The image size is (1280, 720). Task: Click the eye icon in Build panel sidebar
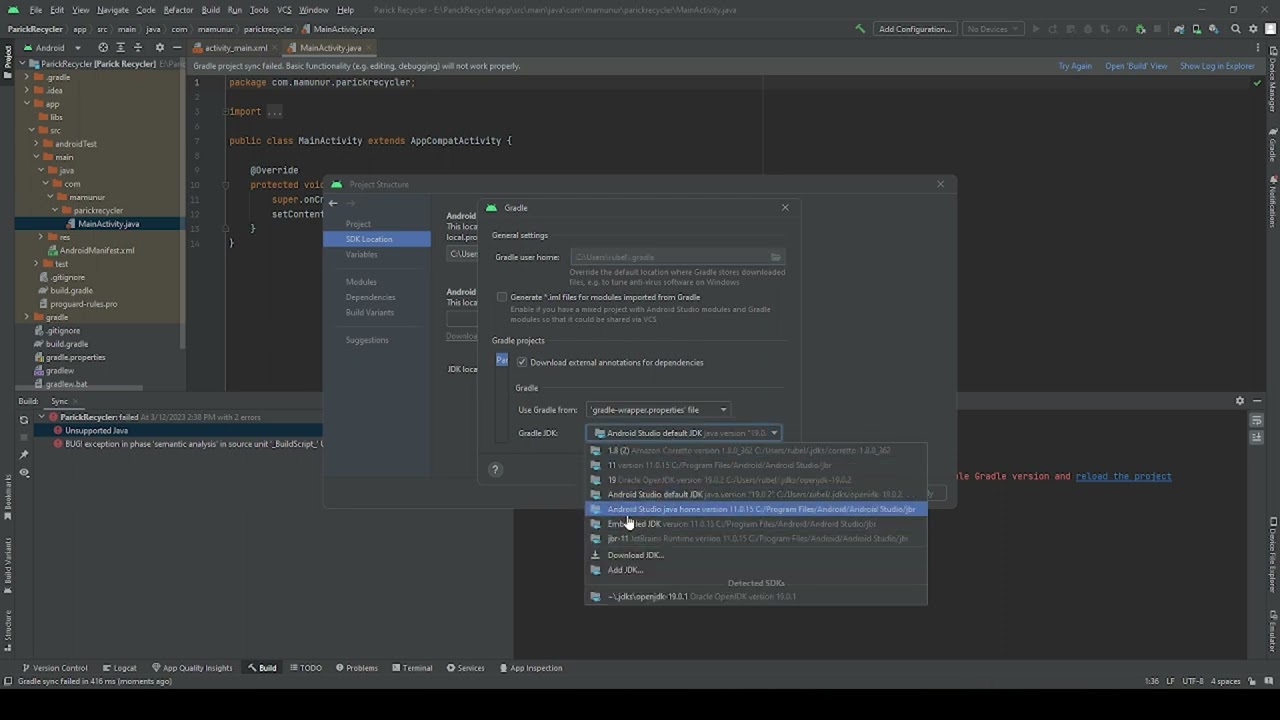click(24, 472)
